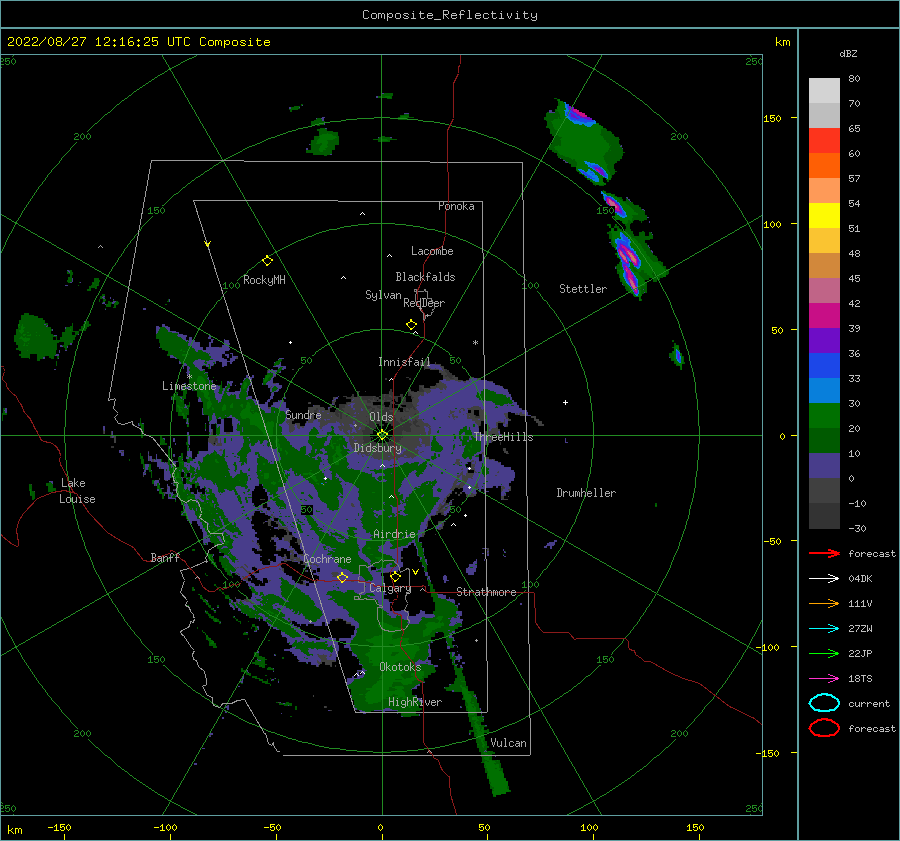Click the yellow marker right of Cochrane
900x841 pixels.
point(342,577)
